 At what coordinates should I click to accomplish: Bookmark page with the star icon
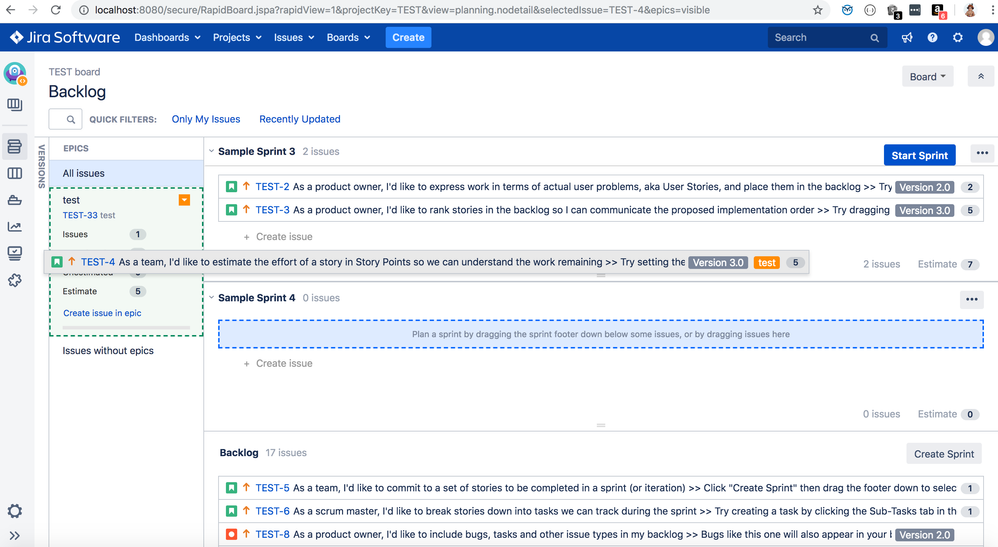818,10
